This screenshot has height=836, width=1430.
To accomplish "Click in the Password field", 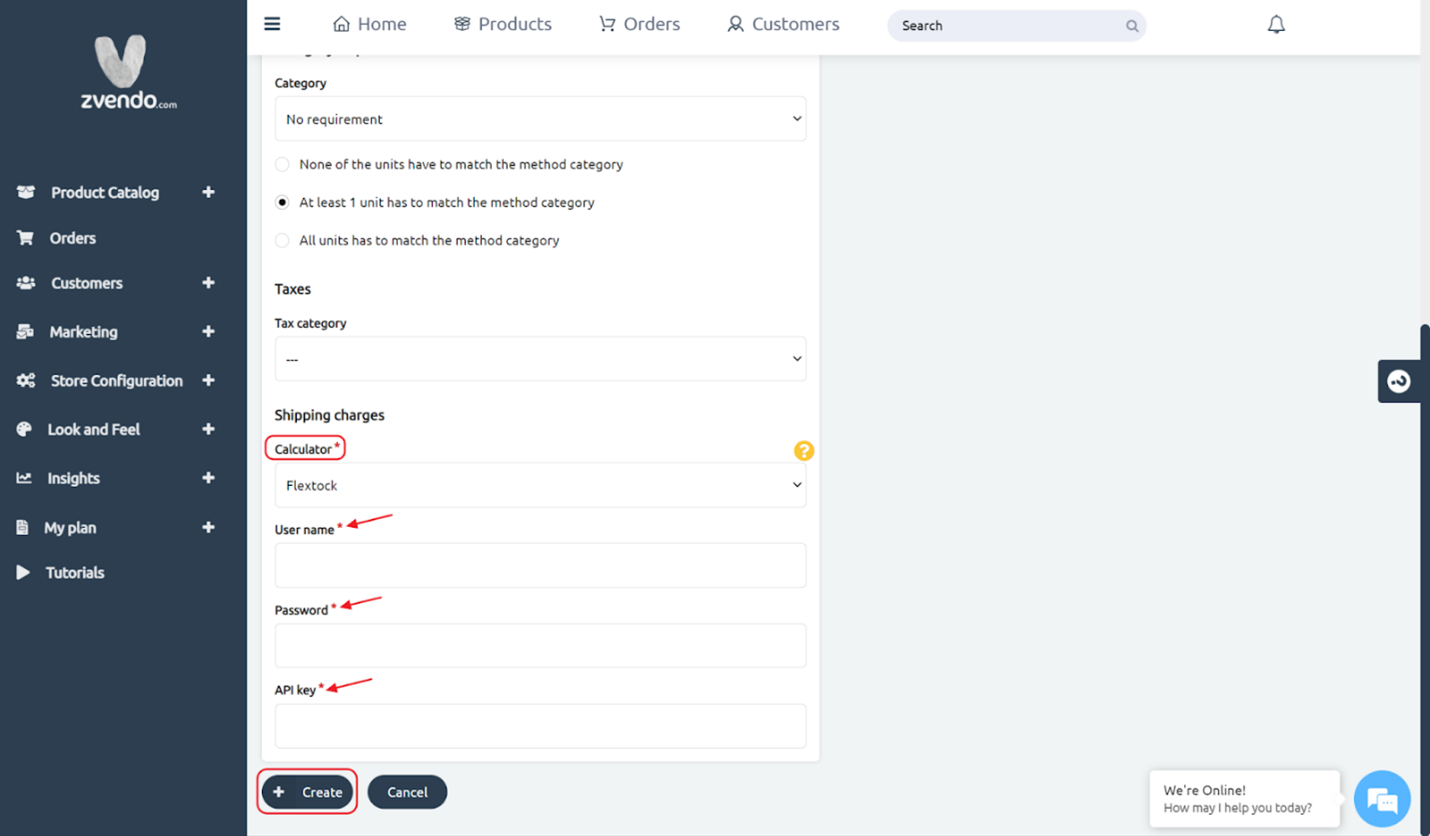I will point(540,645).
